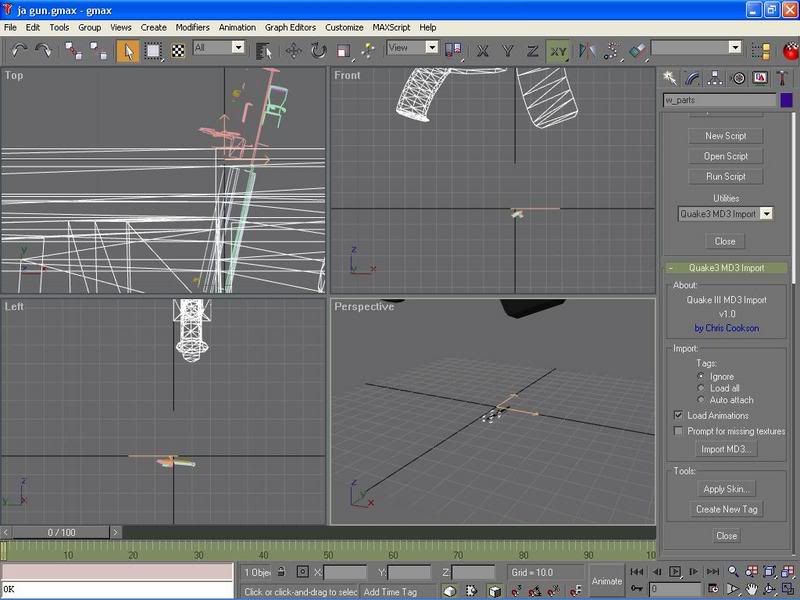Open the Modify command panel tab
Image resolution: width=800 pixels, height=600 pixels.
point(692,78)
